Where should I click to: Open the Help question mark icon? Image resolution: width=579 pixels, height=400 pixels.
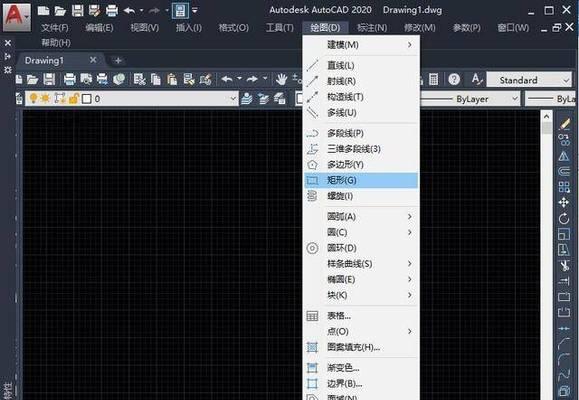click(x=454, y=79)
